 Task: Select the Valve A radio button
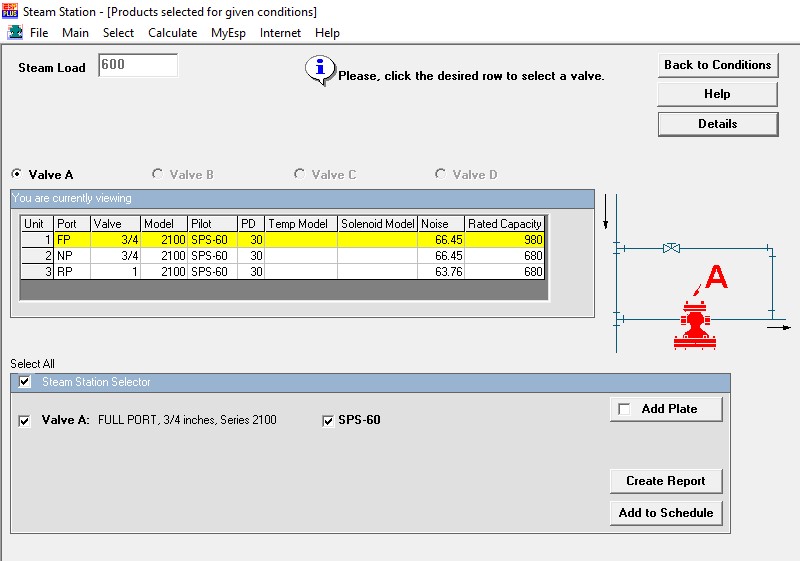(x=17, y=174)
